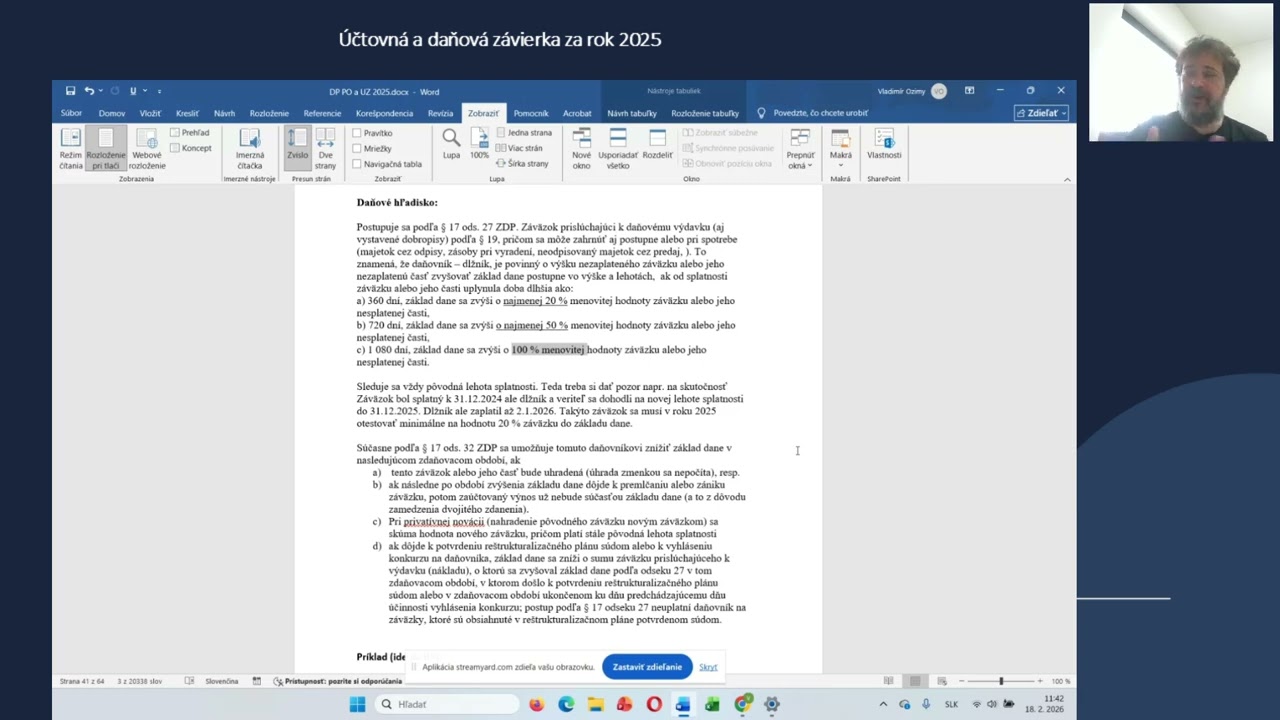Open the Rozloženie tabuľky tab
The image size is (1280, 720).
(705, 113)
